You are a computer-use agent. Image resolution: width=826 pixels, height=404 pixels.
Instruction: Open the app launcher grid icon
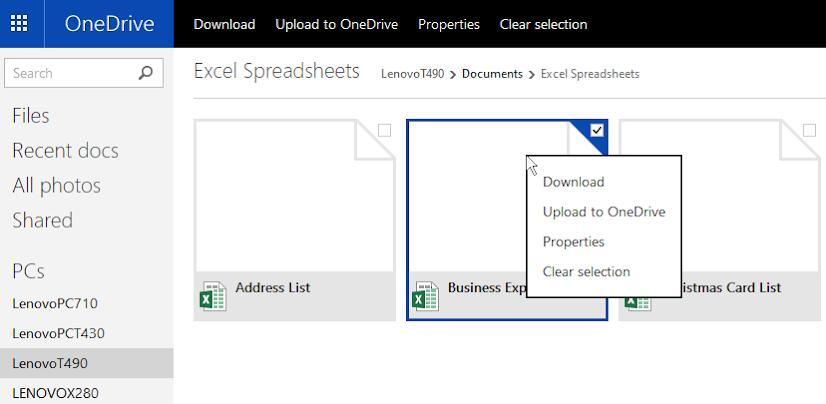coord(19,24)
